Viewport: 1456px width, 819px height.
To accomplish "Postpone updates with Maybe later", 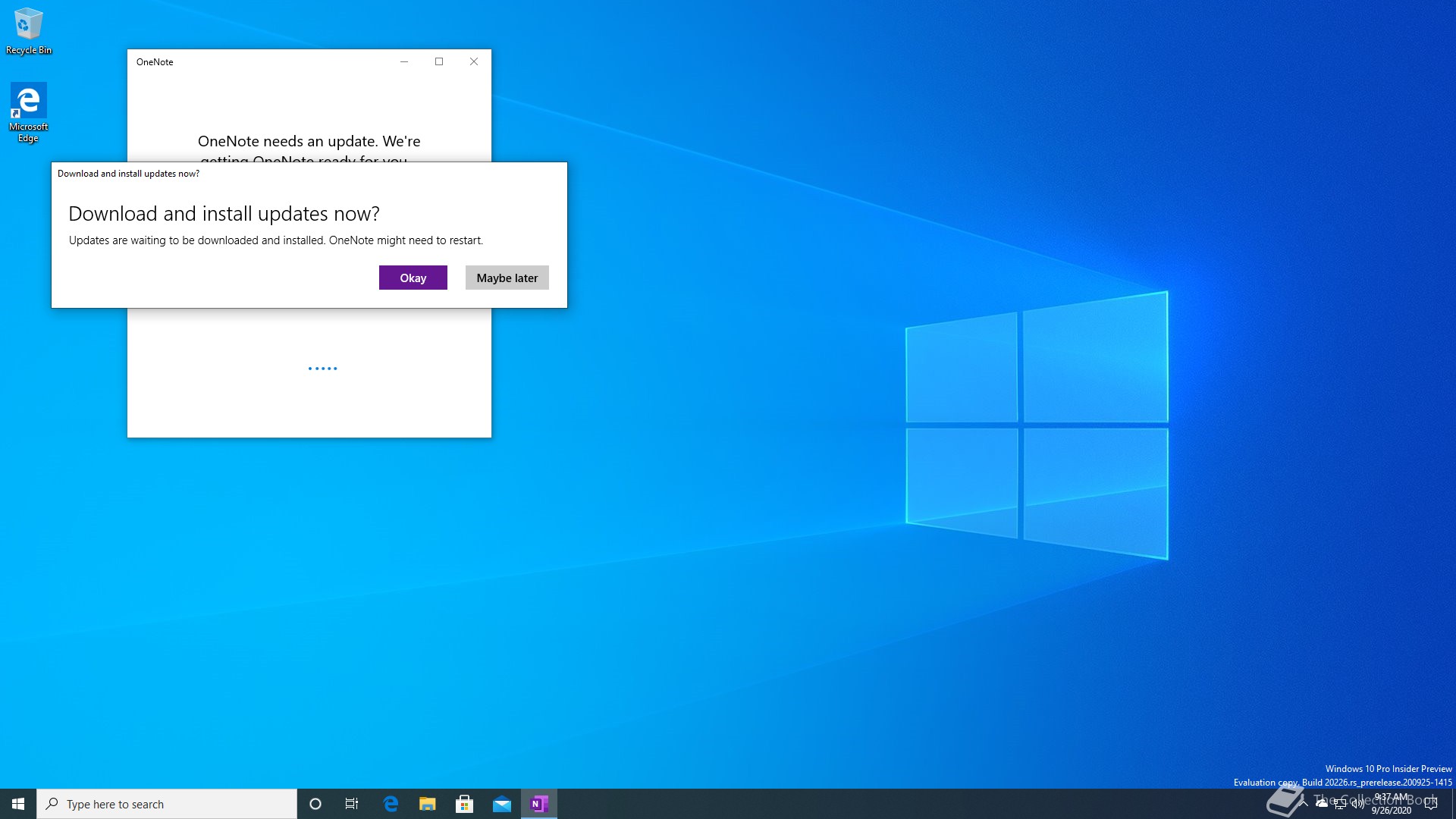I will click(507, 278).
